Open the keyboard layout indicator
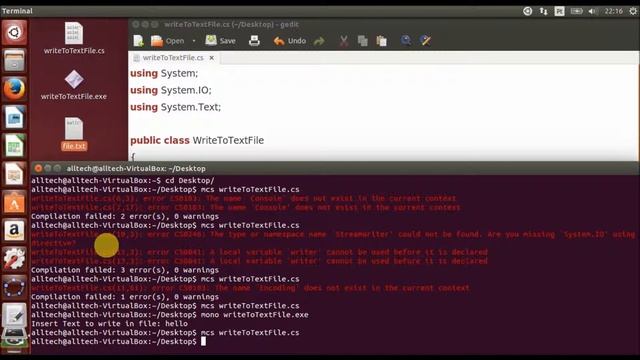The width and height of the screenshot is (640, 360). coord(559,11)
